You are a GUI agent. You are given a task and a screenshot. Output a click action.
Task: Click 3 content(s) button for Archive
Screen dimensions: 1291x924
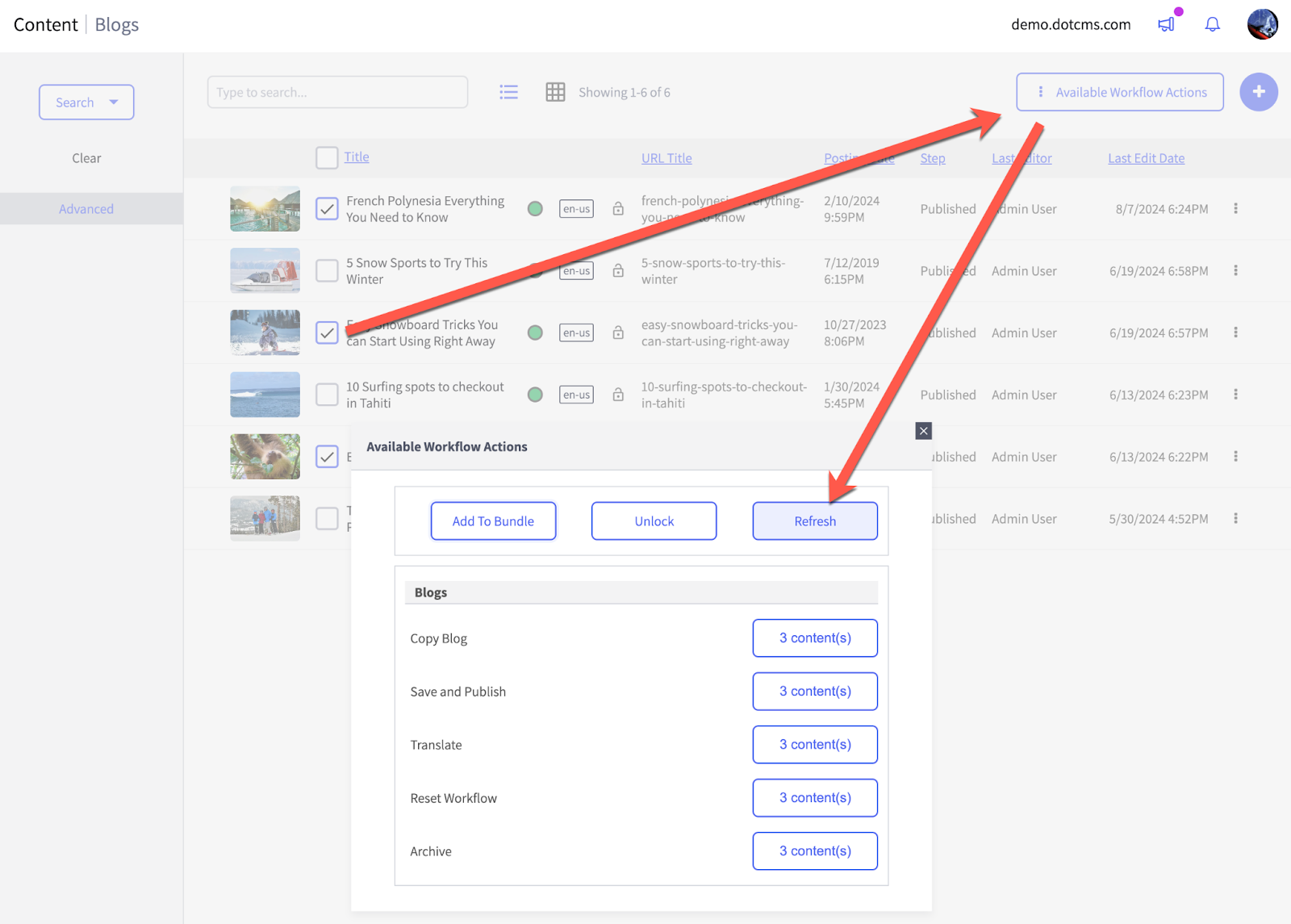click(815, 851)
